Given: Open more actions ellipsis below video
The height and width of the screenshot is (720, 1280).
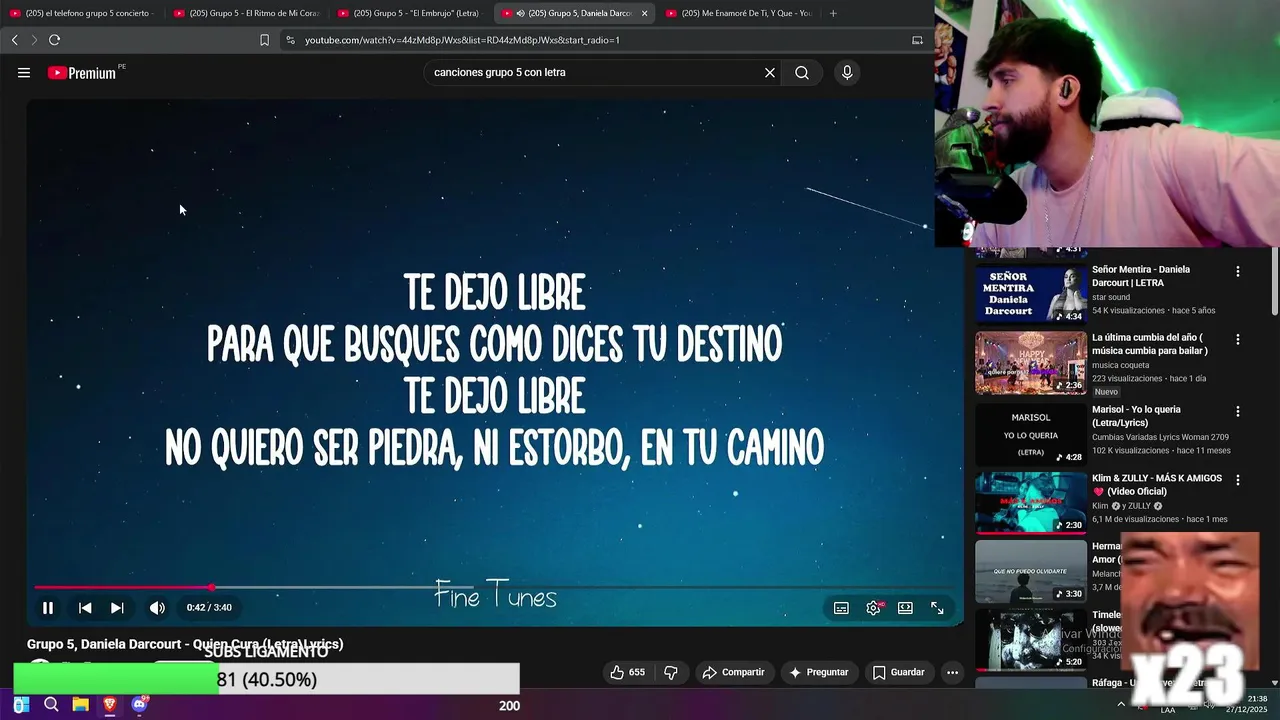Looking at the screenshot, I should tap(952, 672).
